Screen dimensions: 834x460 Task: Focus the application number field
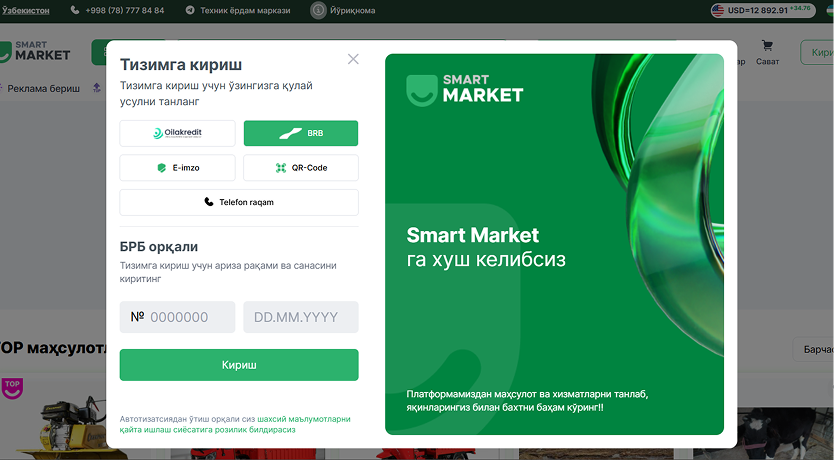tap(177, 317)
